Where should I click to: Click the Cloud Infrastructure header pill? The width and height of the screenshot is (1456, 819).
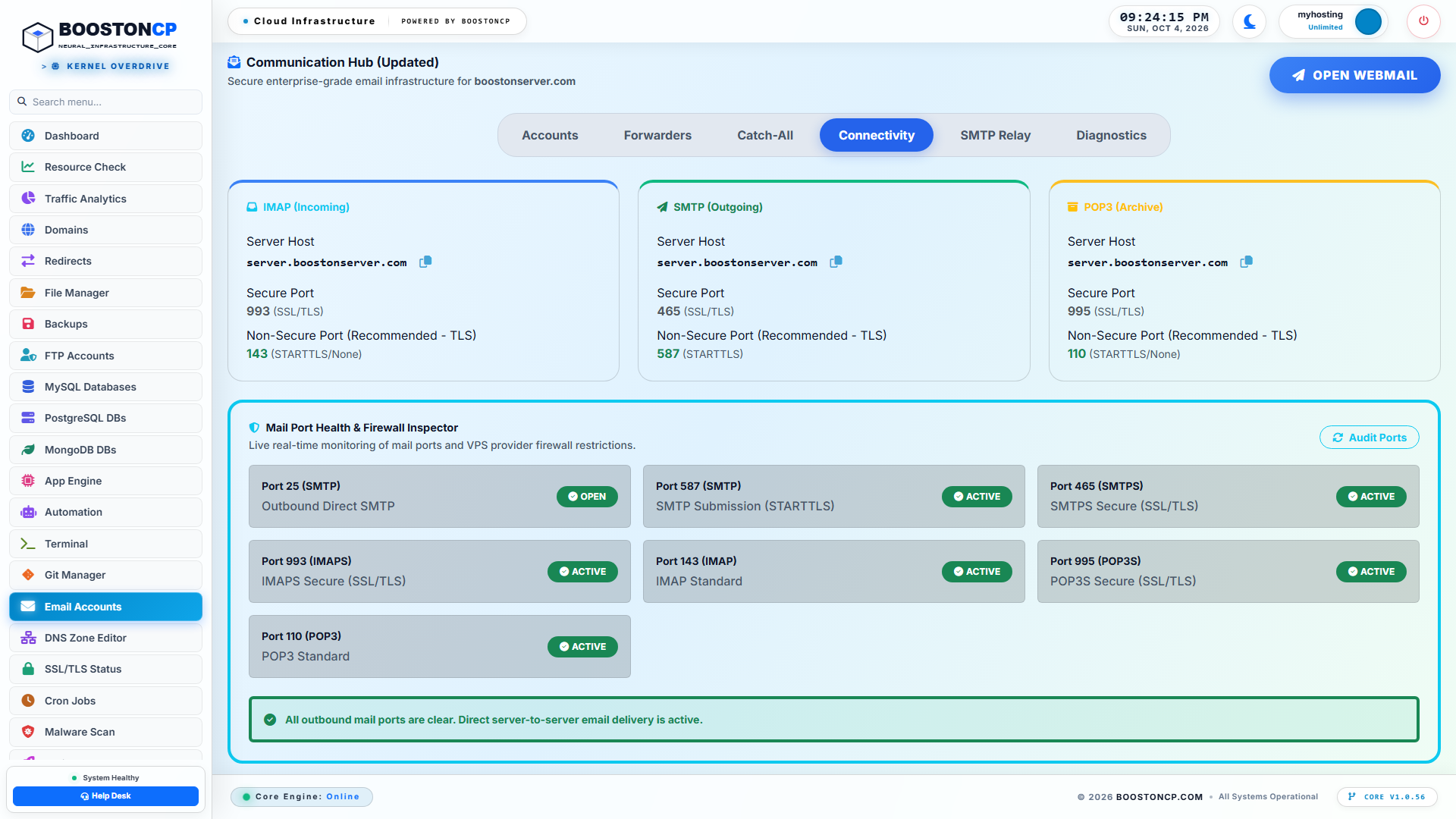tap(377, 21)
